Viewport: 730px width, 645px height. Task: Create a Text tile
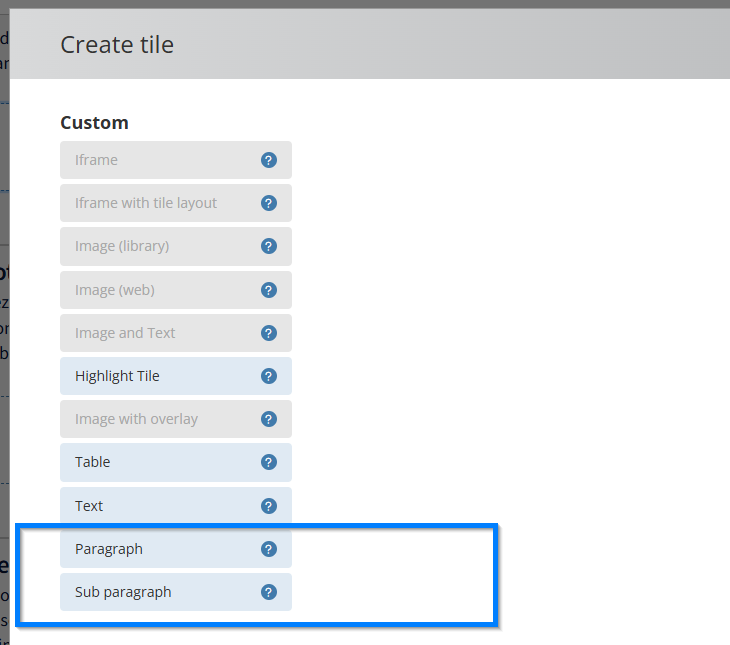(x=150, y=506)
